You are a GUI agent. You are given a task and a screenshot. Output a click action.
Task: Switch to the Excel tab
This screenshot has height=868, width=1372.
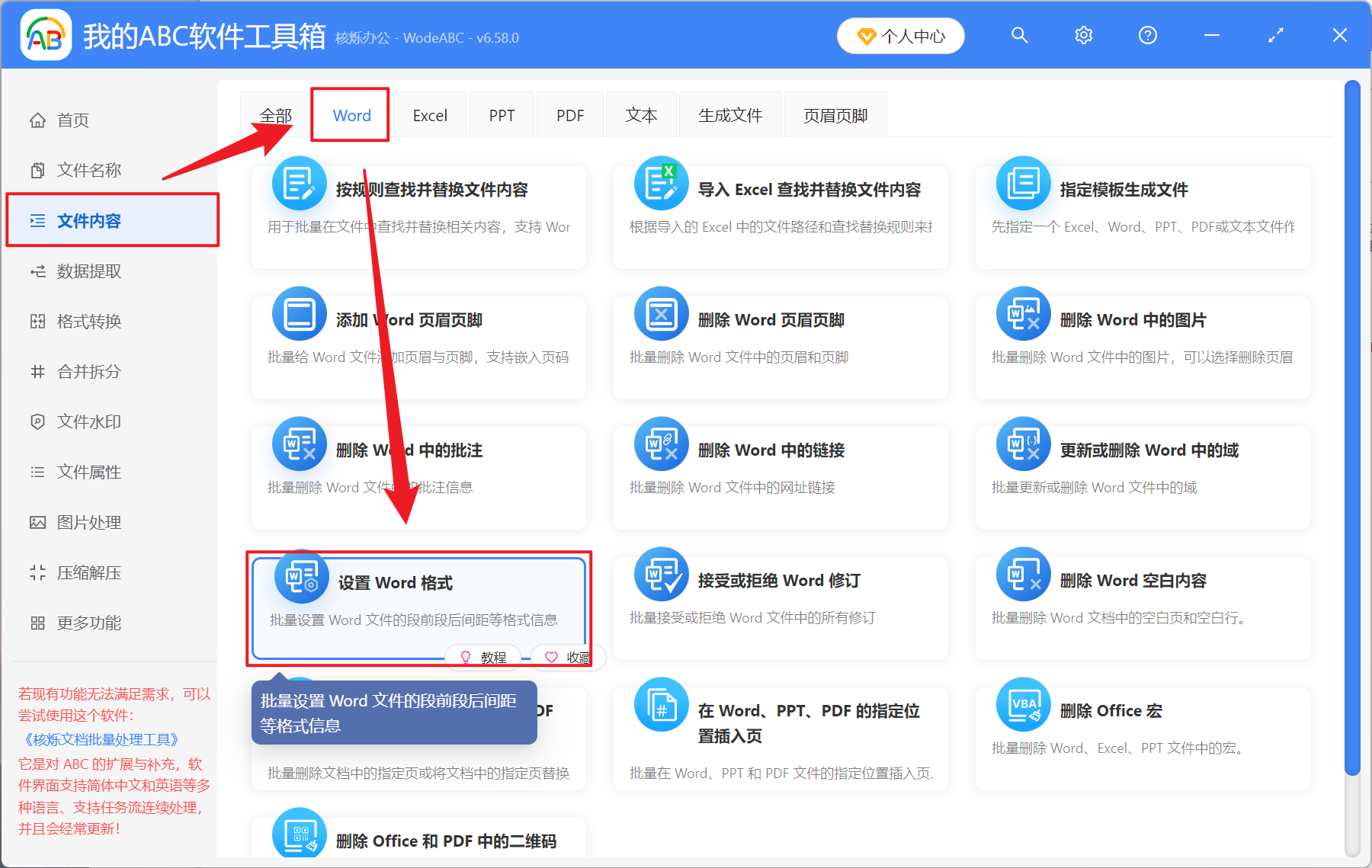pyautogui.click(x=430, y=114)
